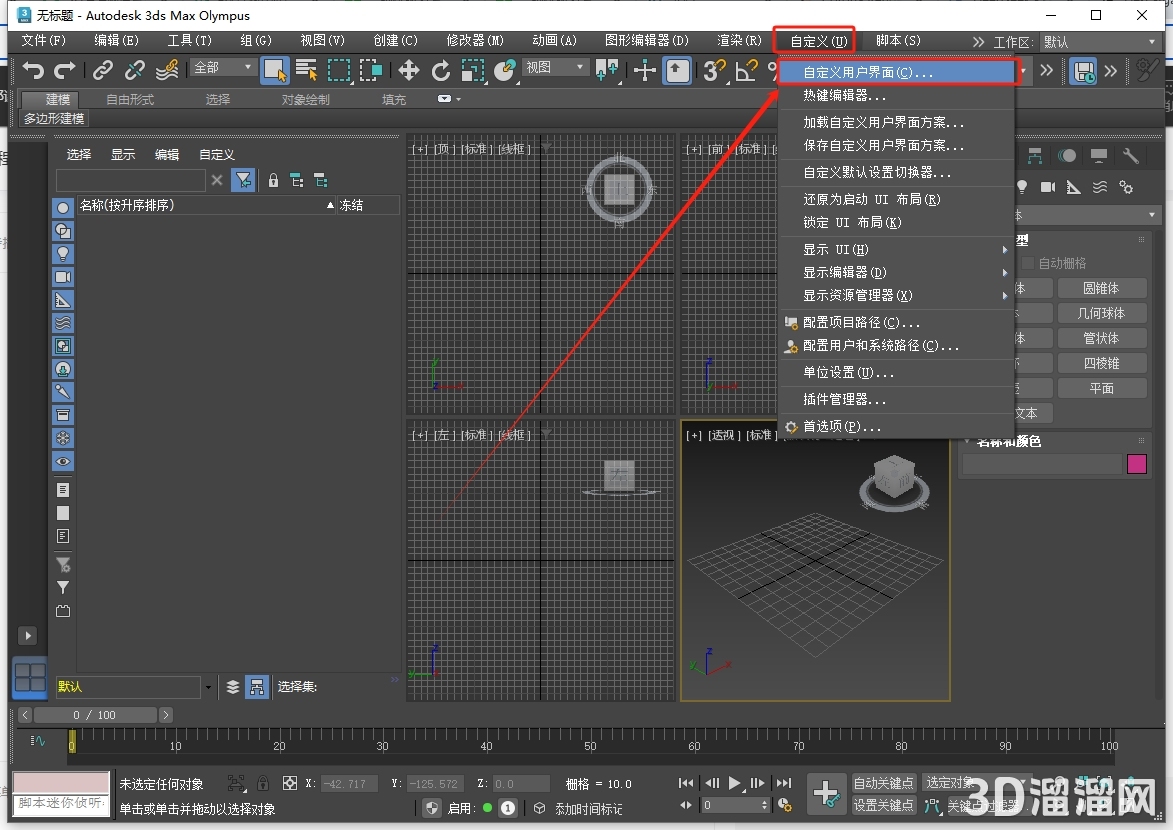Enable the 自动栅格 checkbox
Image resolution: width=1173 pixels, height=830 pixels.
click(x=1028, y=263)
